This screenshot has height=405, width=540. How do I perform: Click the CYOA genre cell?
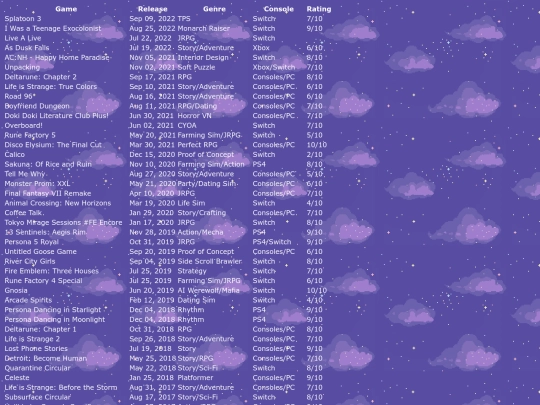click(187, 125)
